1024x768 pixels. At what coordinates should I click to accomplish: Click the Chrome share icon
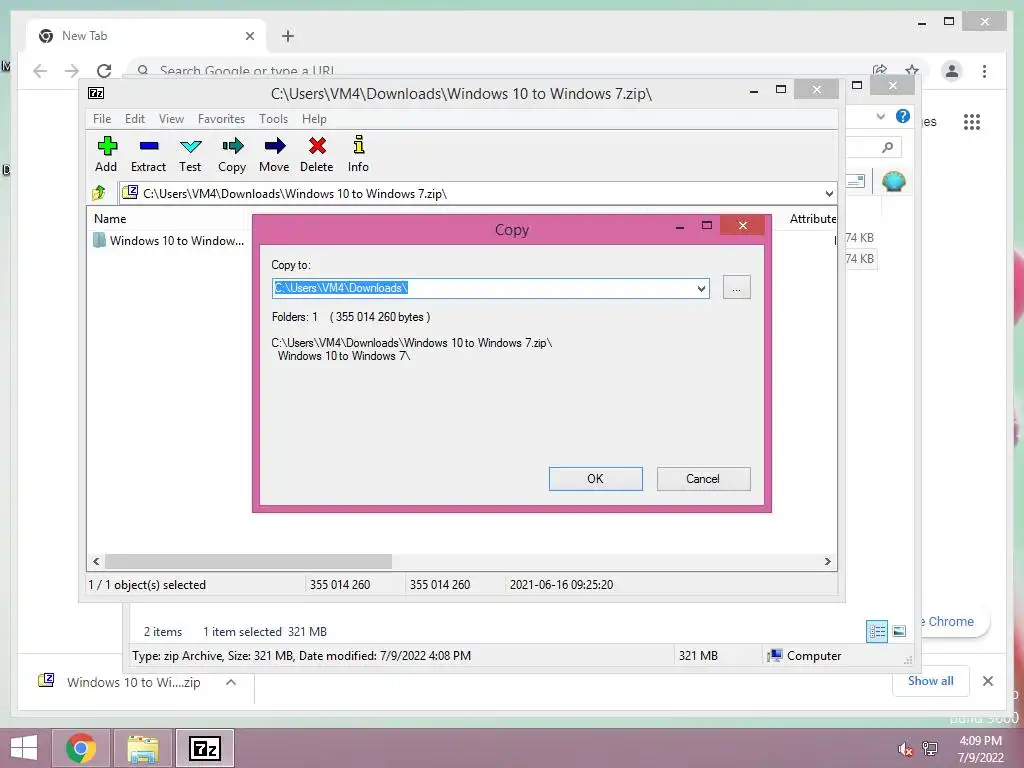tap(880, 70)
